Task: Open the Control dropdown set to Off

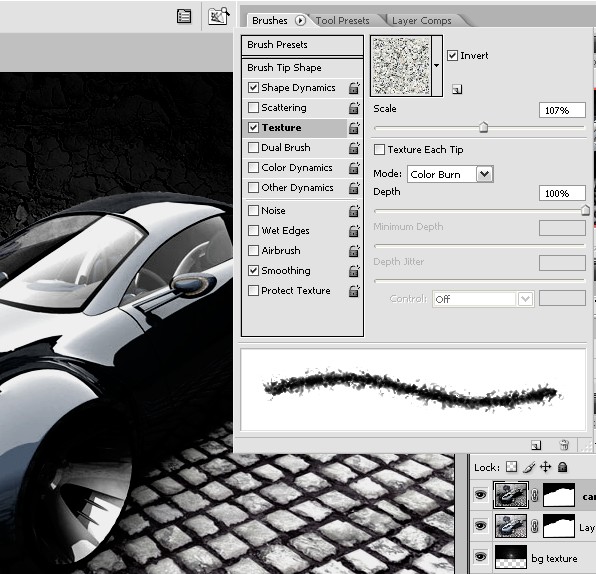Action: 483,299
